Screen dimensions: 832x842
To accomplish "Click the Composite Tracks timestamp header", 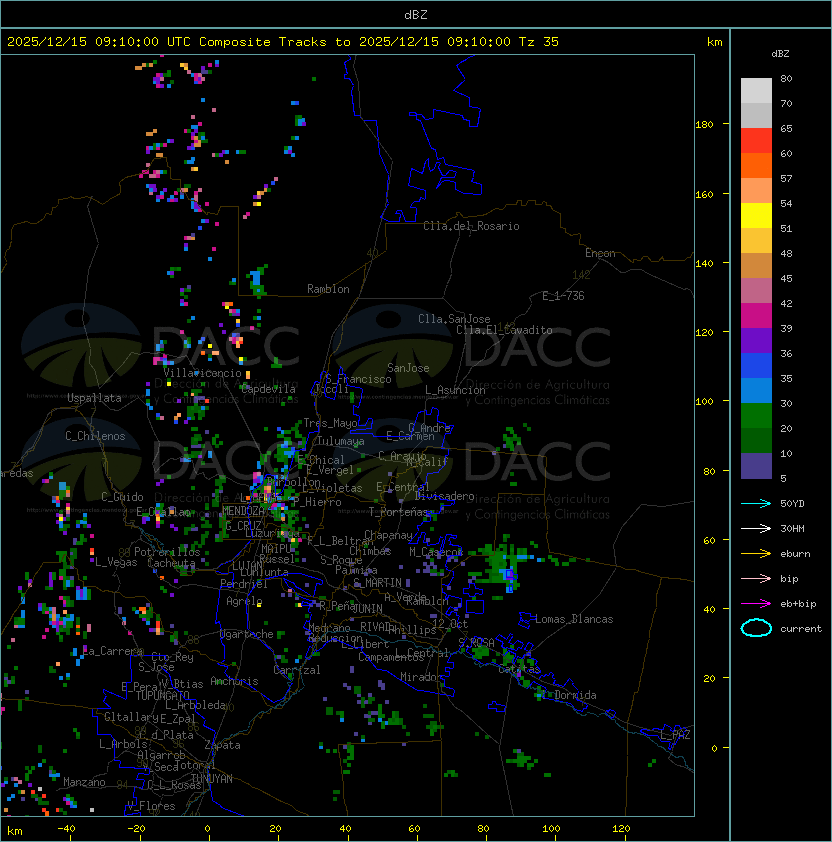I will (x=283, y=42).
